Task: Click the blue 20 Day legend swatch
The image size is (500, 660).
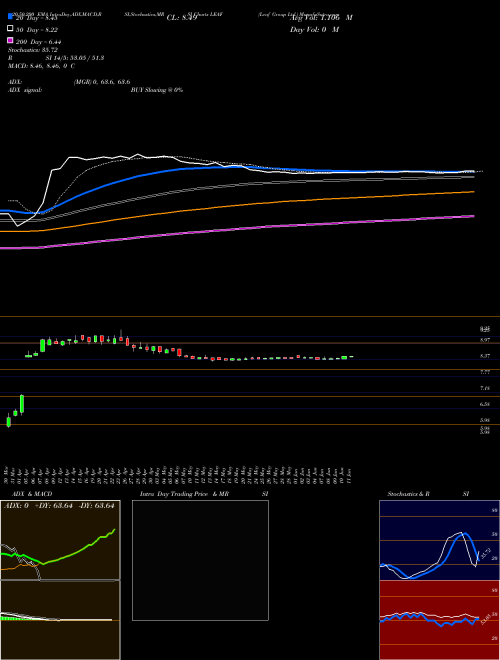Action: tap(11, 17)
